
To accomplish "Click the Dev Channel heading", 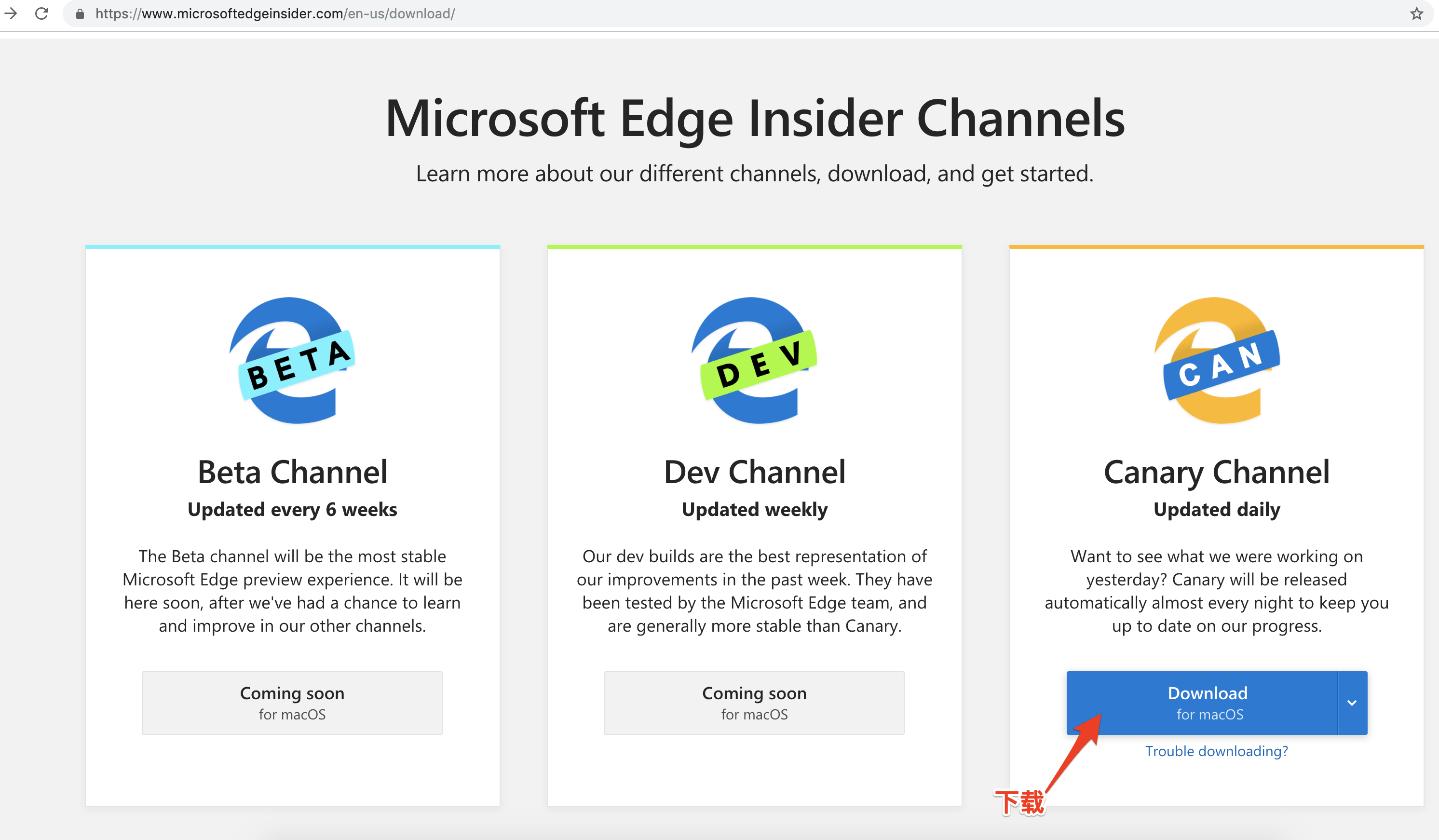I will point(754,472).
